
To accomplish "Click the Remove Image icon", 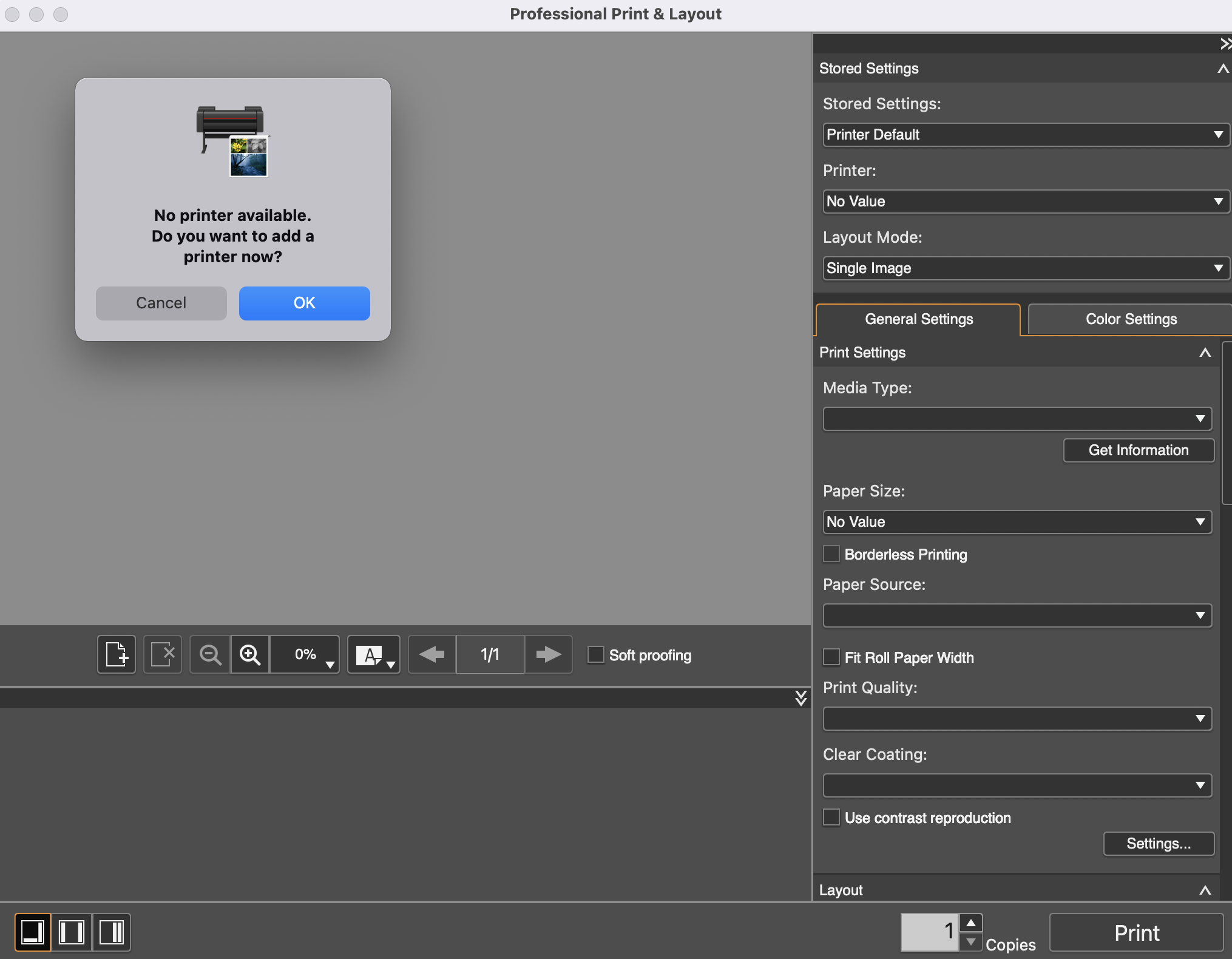I will coord(162,654).
